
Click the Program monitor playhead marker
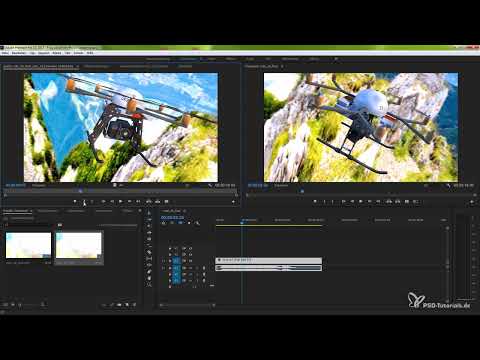[x=302, y=191]
